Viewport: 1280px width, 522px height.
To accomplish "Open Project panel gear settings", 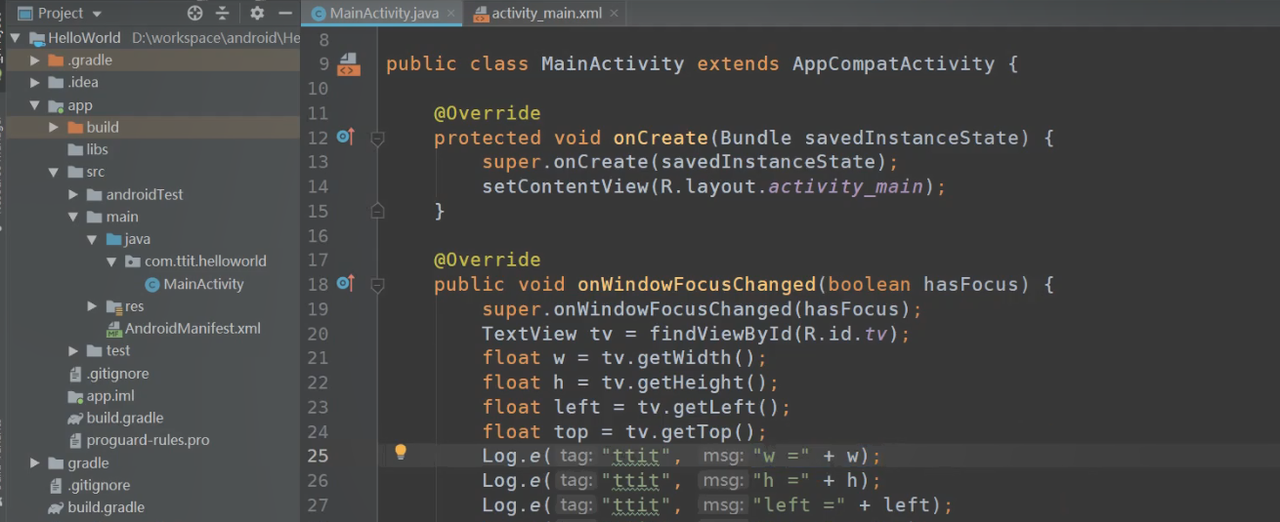I will point(257,13).
